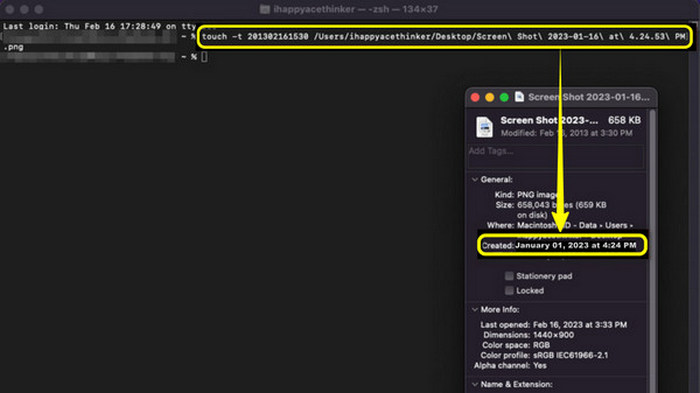Click the Info window vertical scrollbar
This screenshot has height=393, width=700.
(x=652, y=250)
